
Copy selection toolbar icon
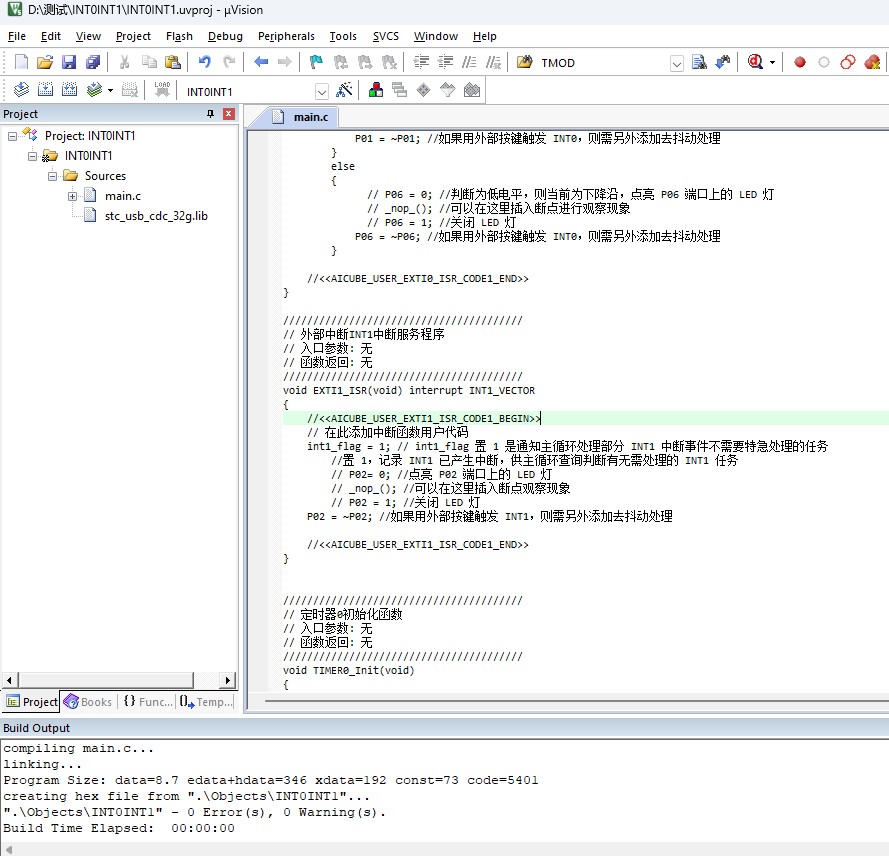point(149,62)
